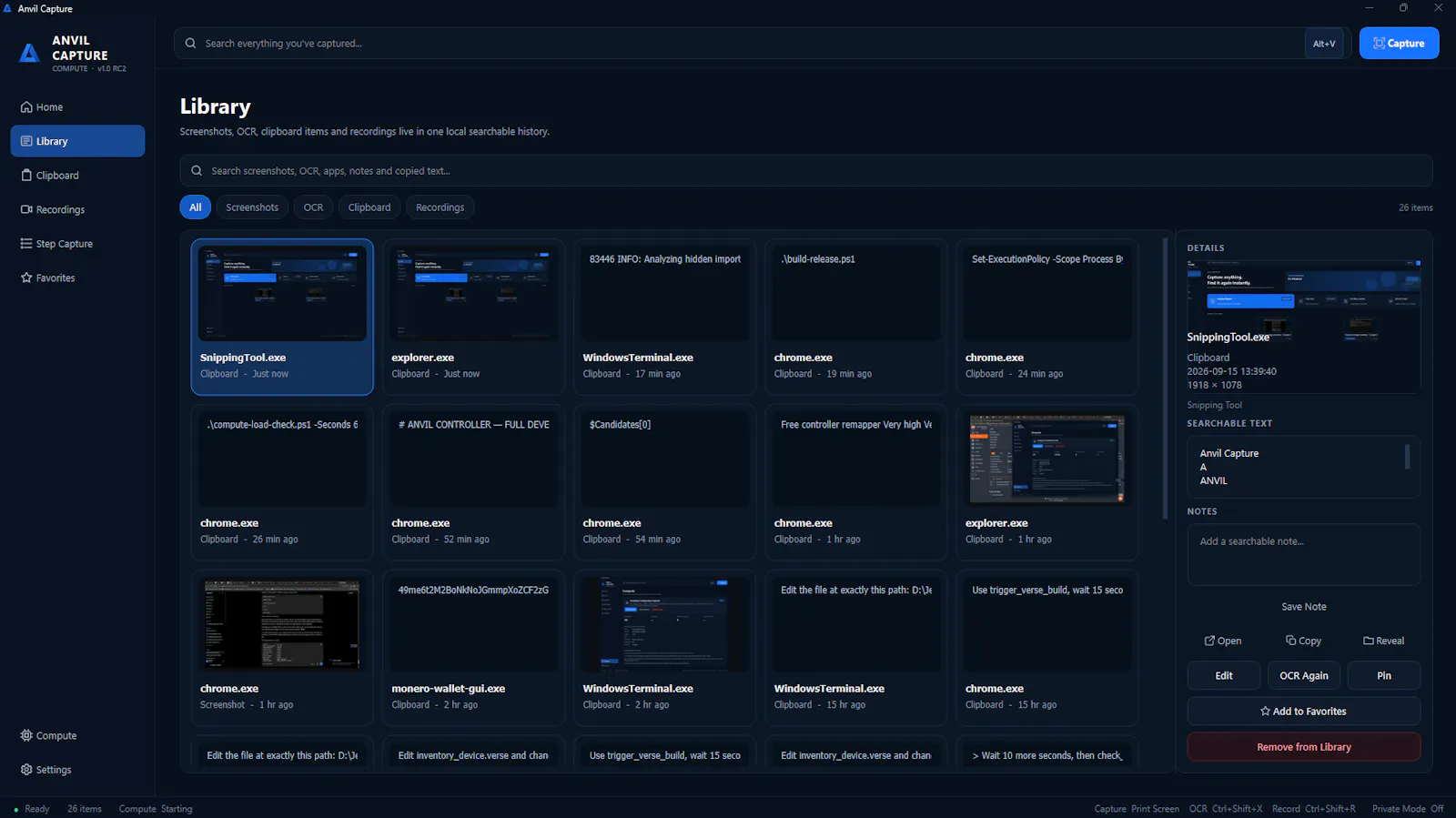Click the star icon on Add to Favorites

[1265, 712]
